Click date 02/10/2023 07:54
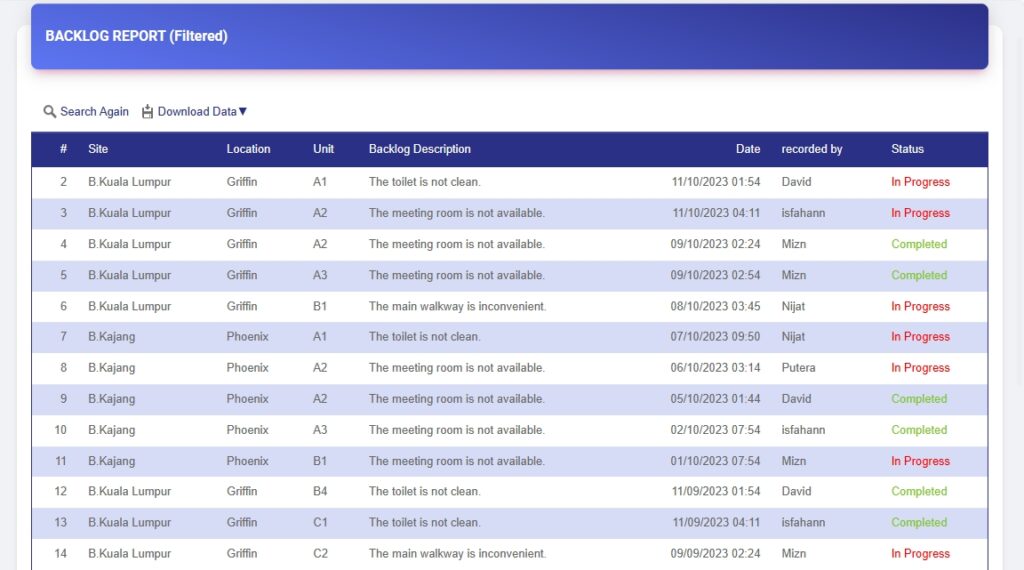 click(x=715, y=430)
